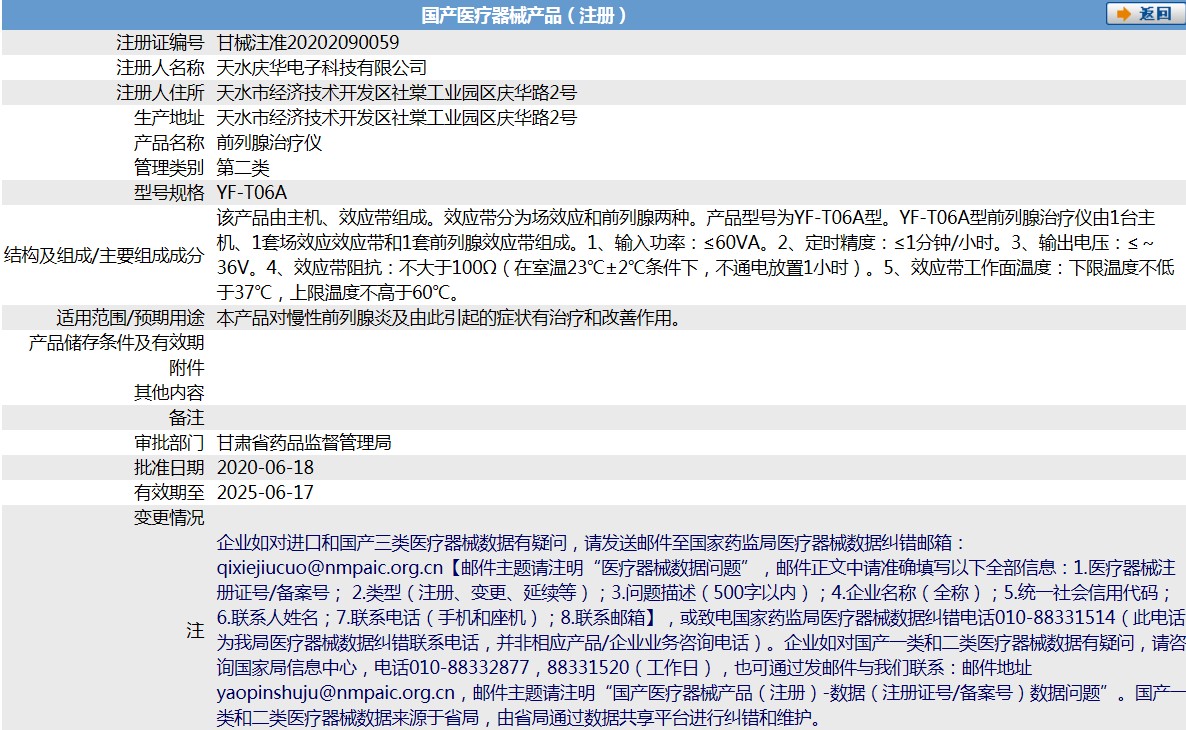Click the 适用范围/预期用途 label

pyautogui.click(x=131, y=318)
